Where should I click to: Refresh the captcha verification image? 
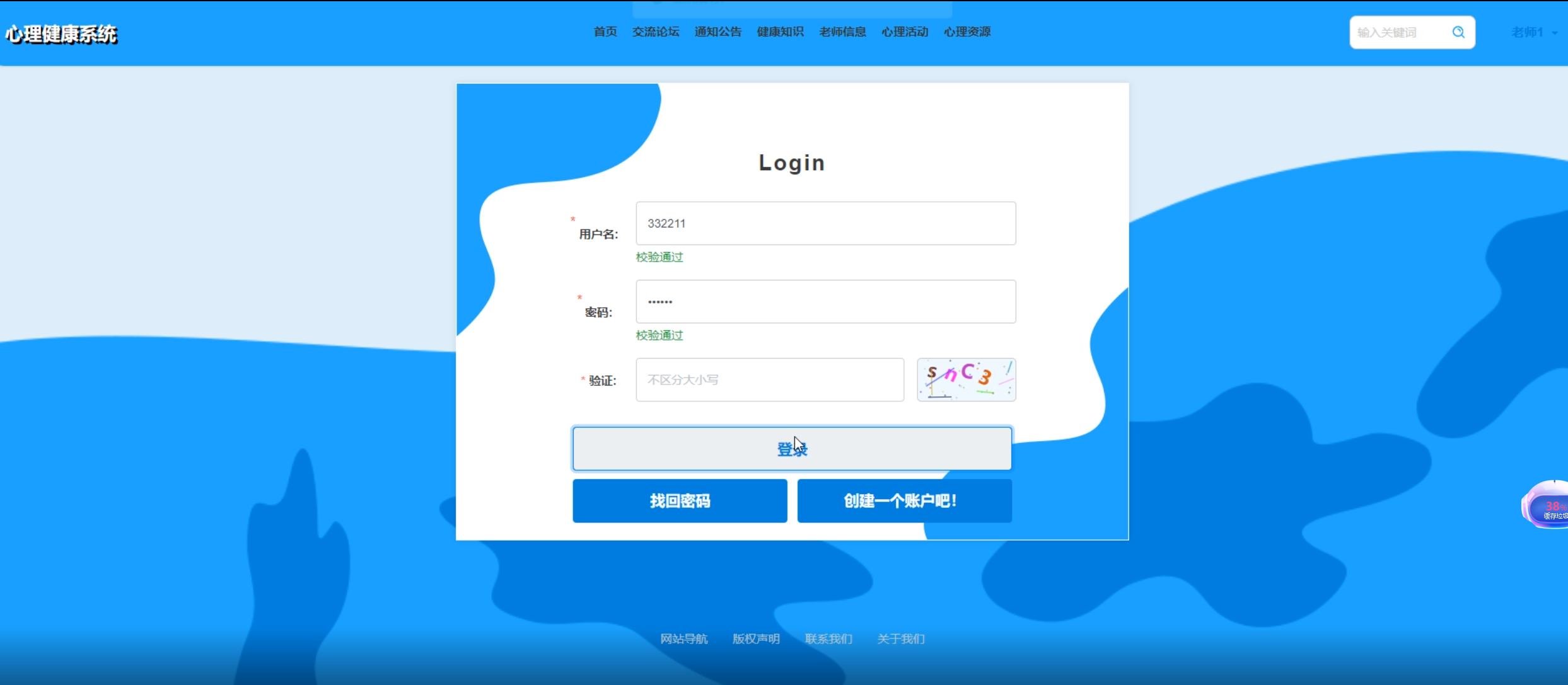click(966, 379)
